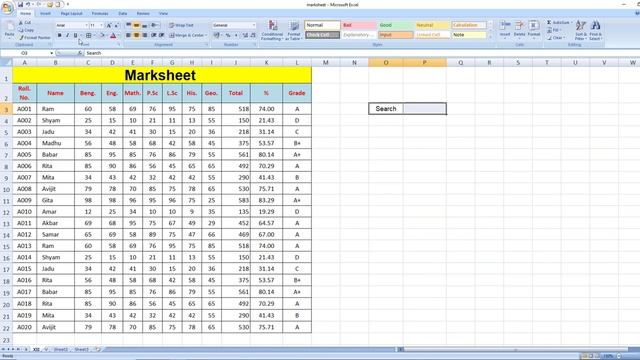
Task: Increase the cell indent
Action: tap(162, 36)
